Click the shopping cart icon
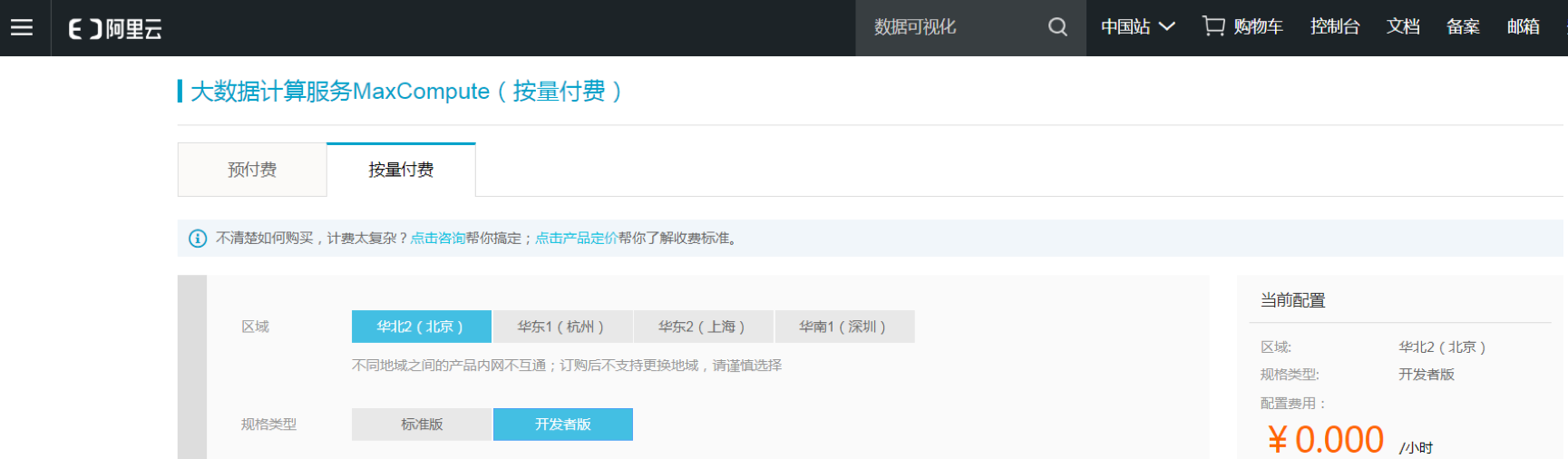1568x459 pixels. pyautogui.click(x=1213, y=26)
